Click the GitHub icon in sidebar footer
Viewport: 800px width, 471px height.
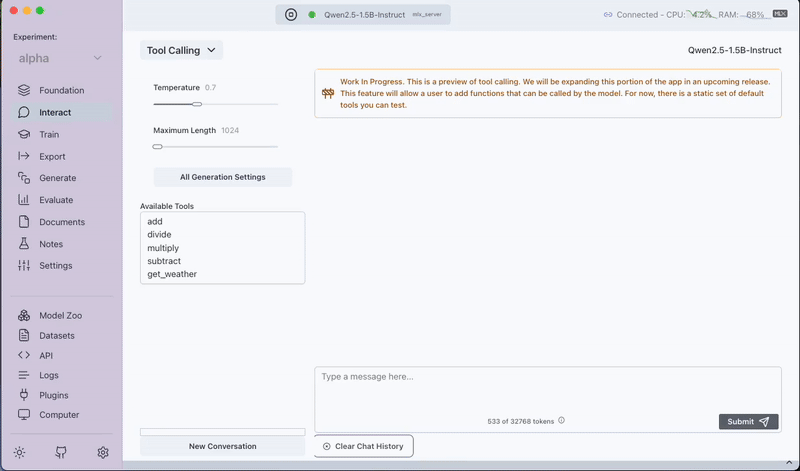(61, 452)
